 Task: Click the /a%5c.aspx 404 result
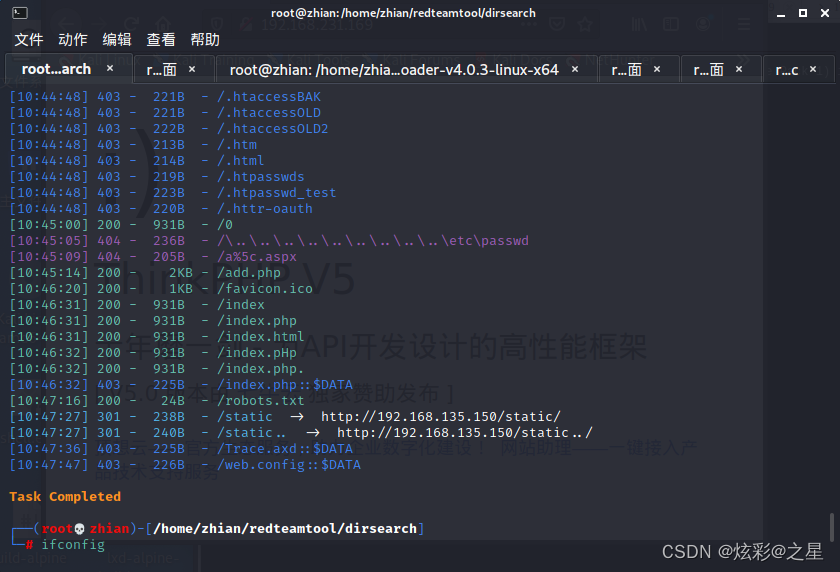click(153, 257)
